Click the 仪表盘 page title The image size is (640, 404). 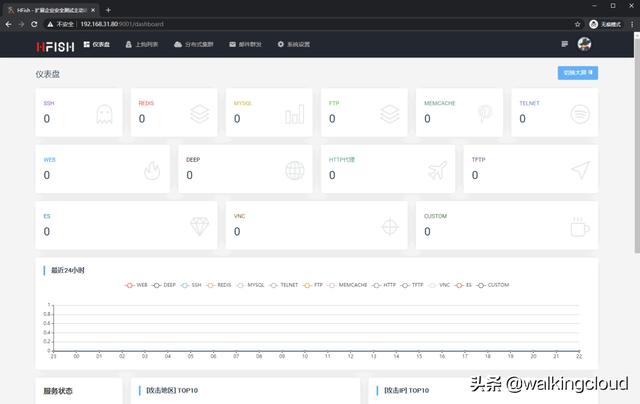pos(47,74)
